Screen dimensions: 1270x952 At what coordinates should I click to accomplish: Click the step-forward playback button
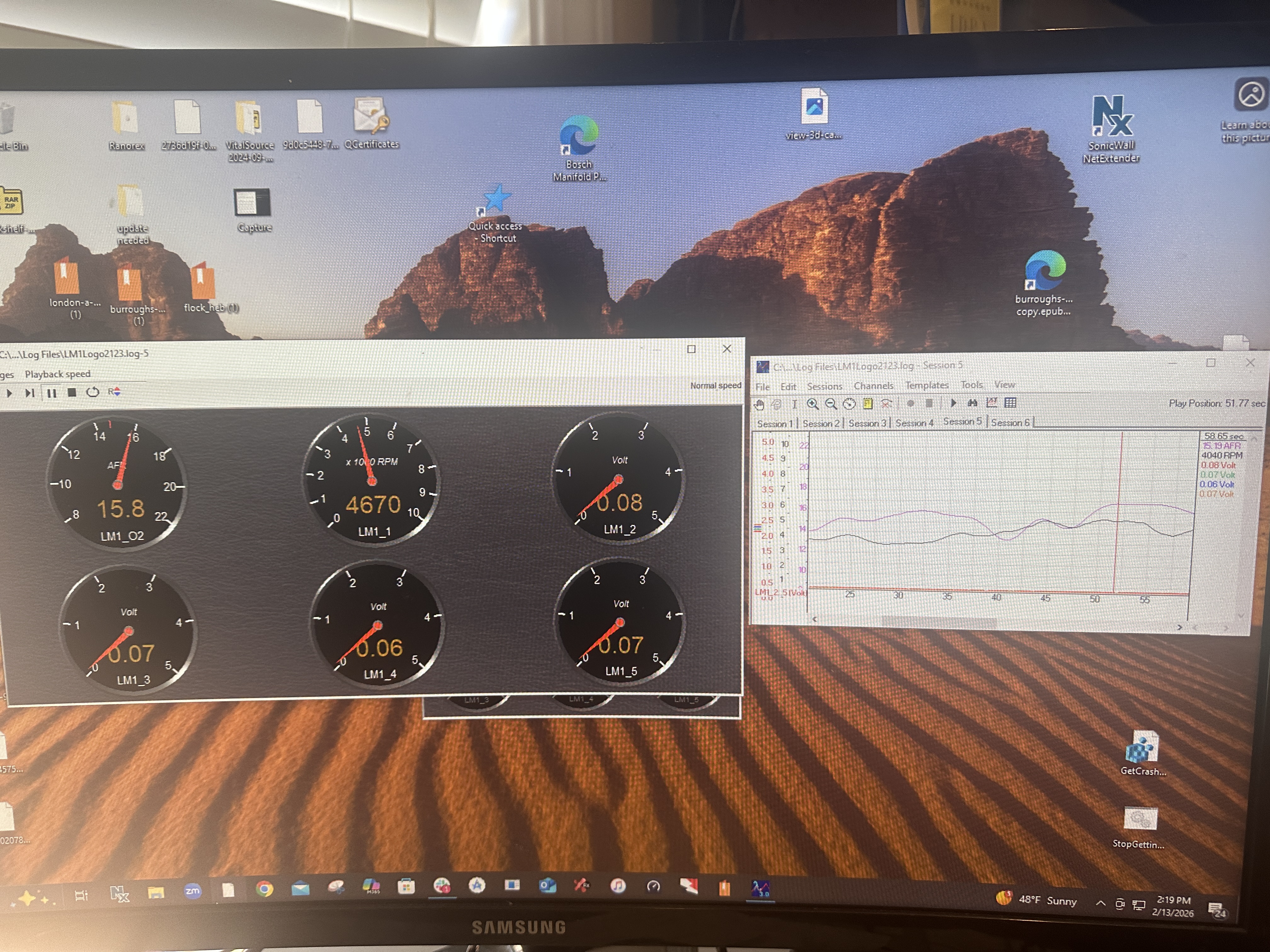click(30, 393)
